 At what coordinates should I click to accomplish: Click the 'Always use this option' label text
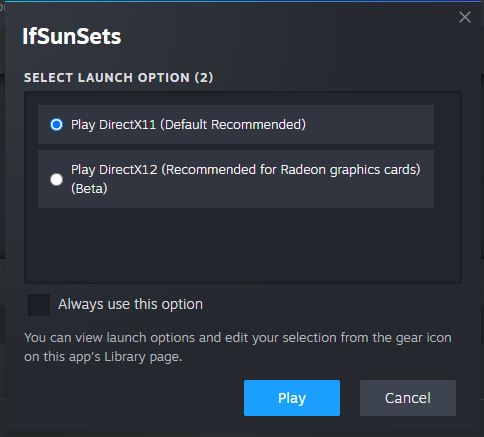pos(131,304)
